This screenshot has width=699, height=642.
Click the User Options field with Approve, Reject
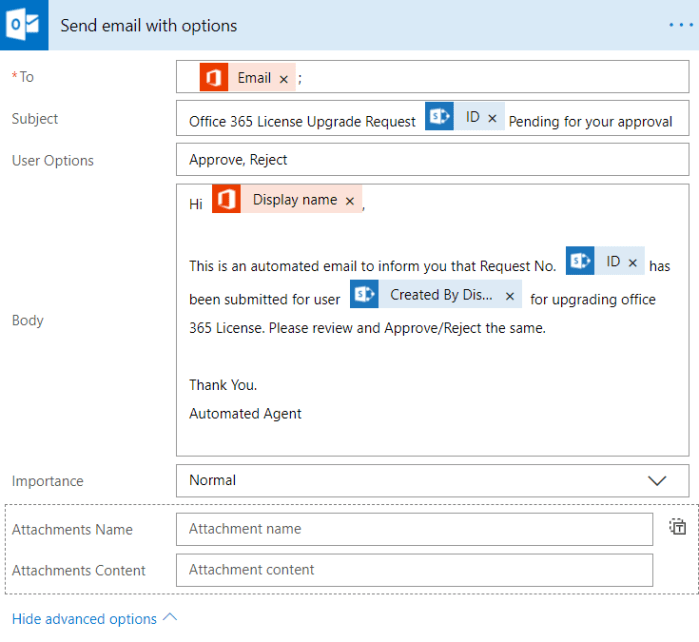pyautogui.click(x=432, y=159)
